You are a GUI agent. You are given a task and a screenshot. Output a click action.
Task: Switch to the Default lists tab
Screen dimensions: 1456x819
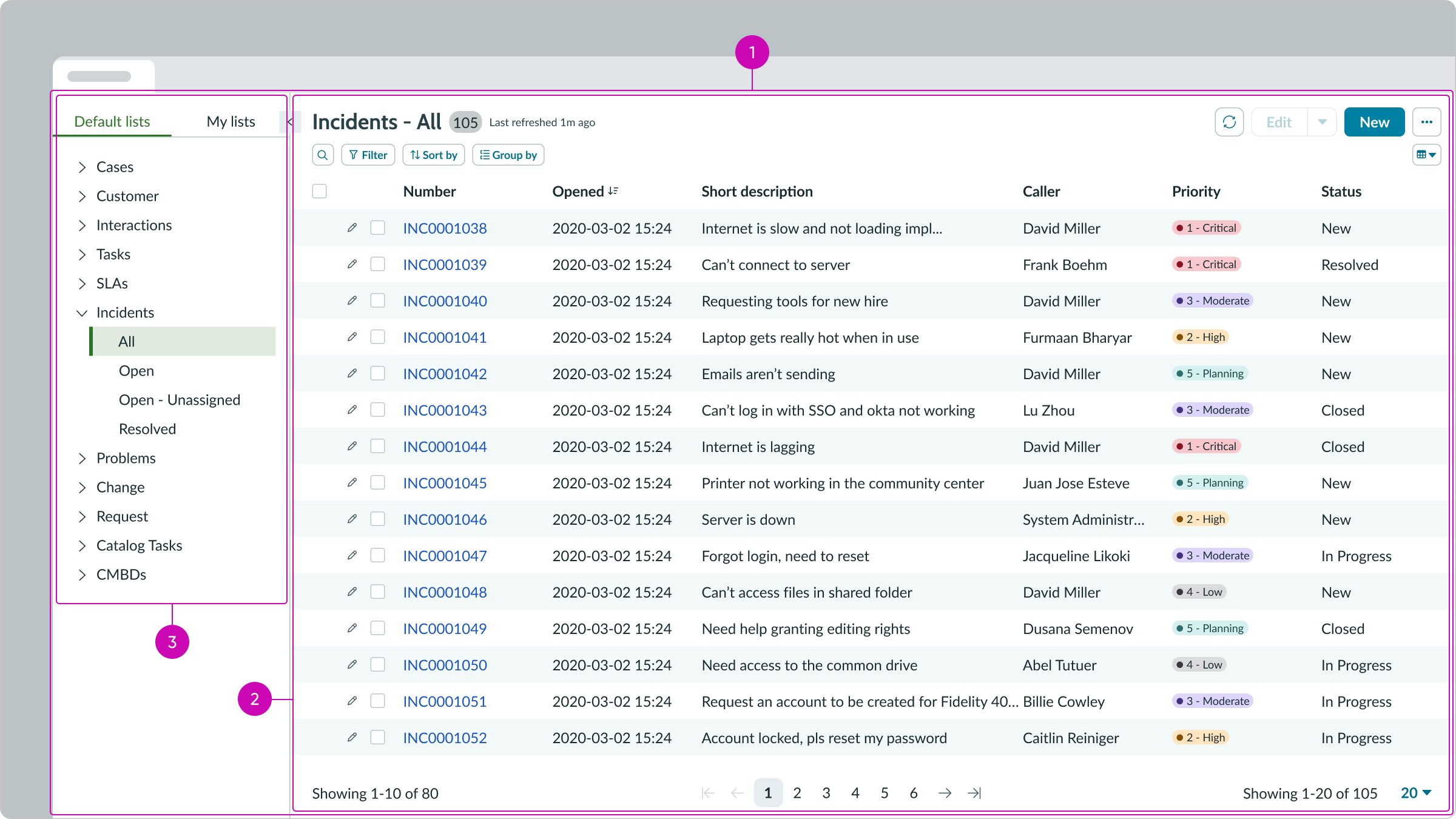coord(112,121)
